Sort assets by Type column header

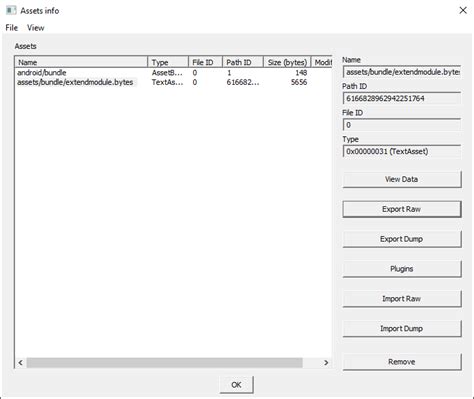pos(168,62)
